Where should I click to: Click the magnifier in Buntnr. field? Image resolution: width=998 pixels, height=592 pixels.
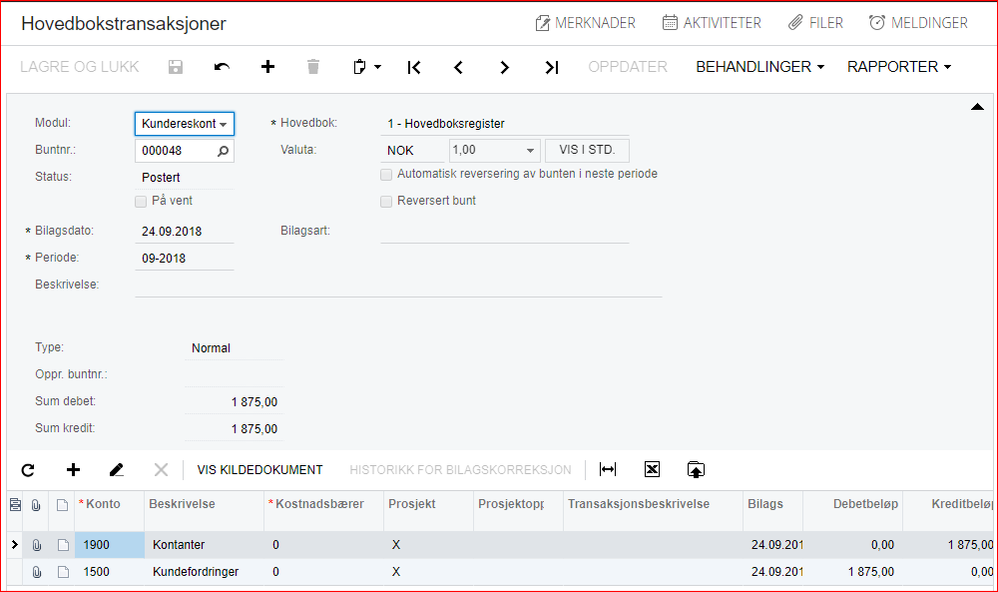(223, 151)
